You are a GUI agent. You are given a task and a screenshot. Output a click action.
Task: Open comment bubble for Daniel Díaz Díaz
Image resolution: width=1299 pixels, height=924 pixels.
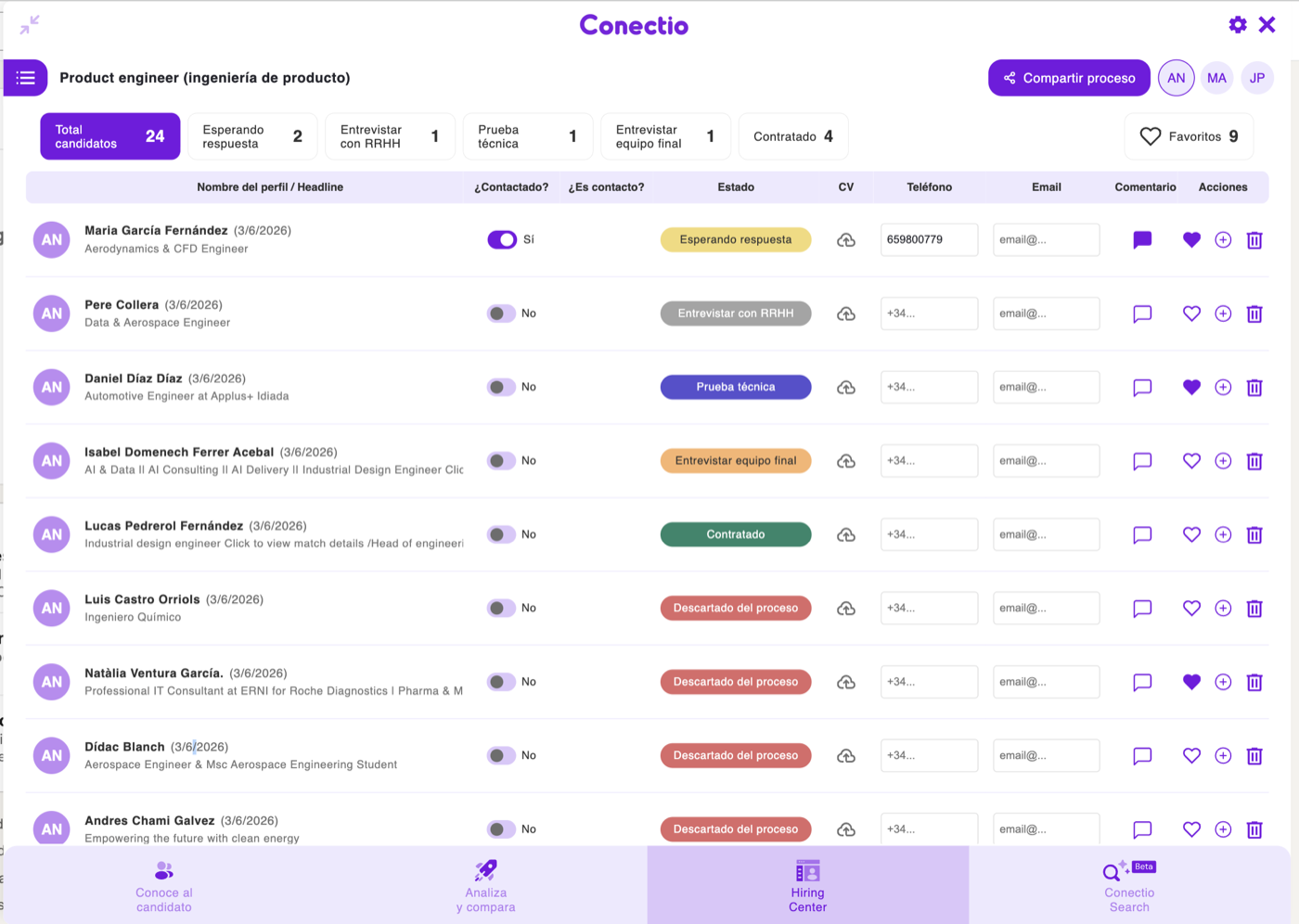tap(1142, 388)
